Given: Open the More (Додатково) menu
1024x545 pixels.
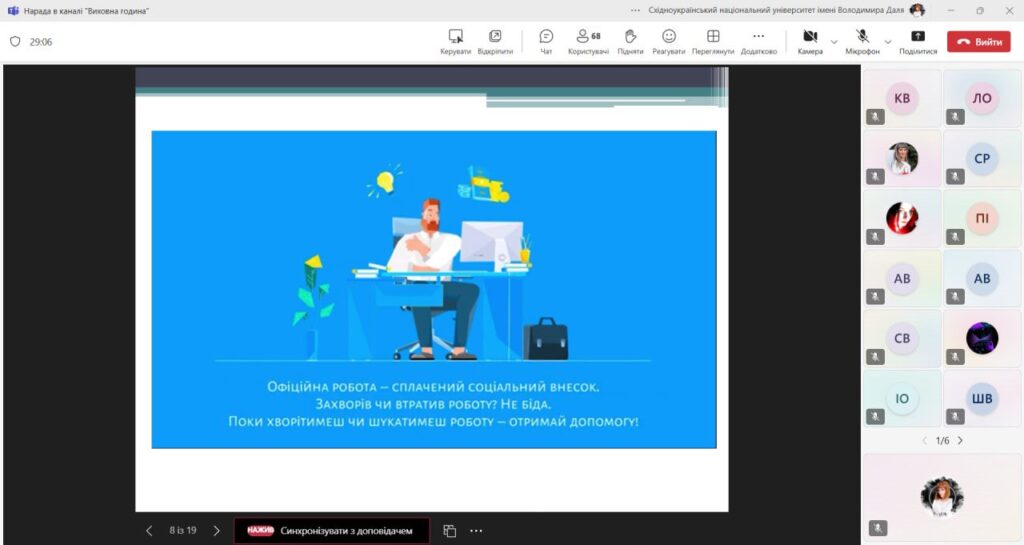Looking at the screenshot, I should pos(758,37).
